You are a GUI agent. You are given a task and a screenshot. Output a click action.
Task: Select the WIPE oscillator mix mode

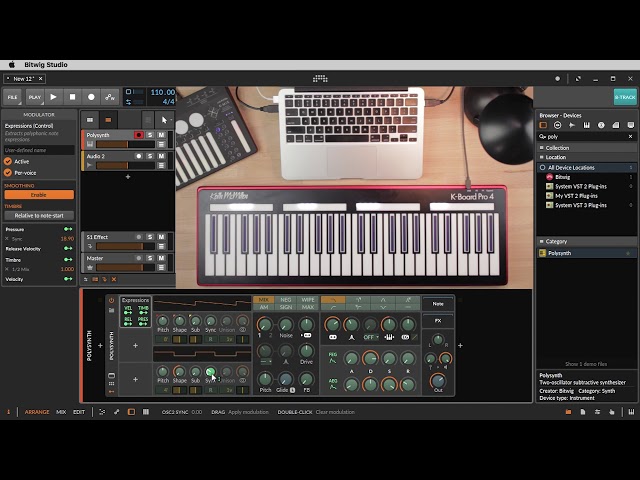308,300
